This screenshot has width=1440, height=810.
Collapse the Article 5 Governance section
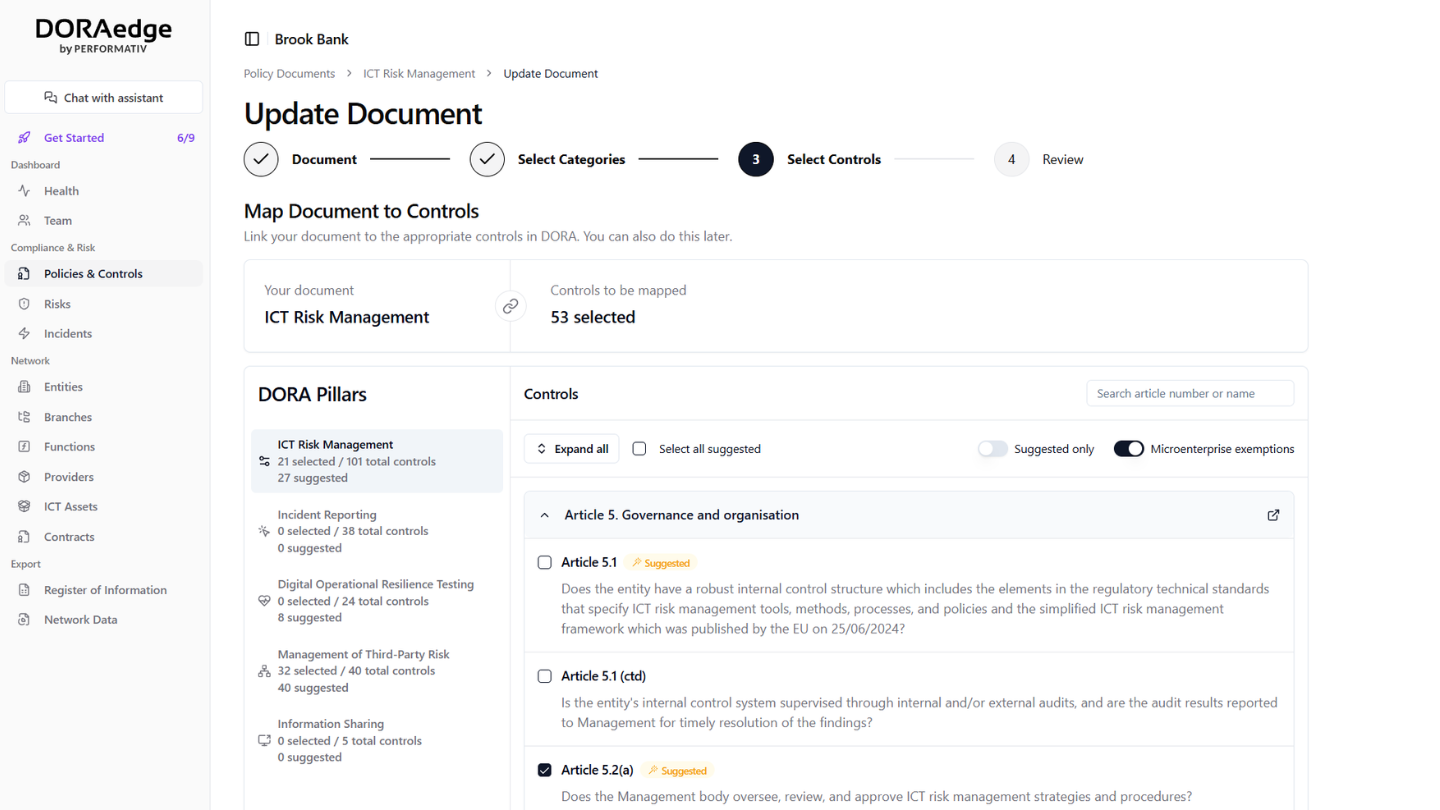pos(544,514)
